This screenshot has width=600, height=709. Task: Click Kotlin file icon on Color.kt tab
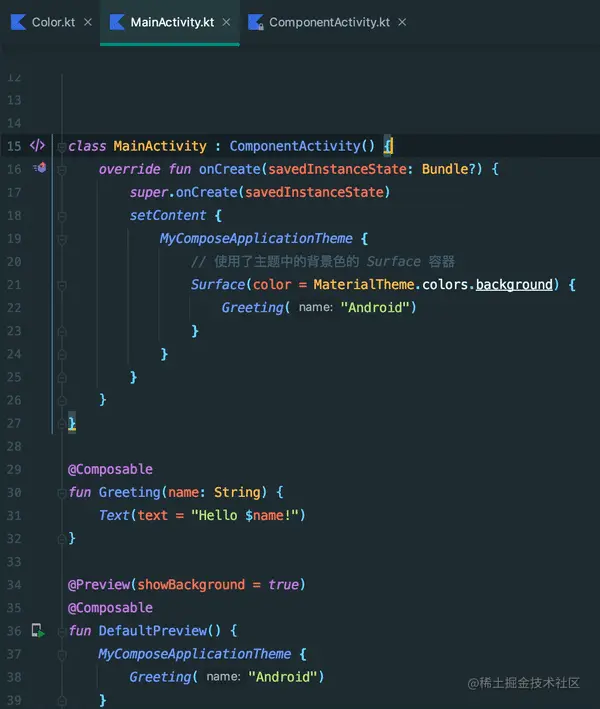coord(19,22)
